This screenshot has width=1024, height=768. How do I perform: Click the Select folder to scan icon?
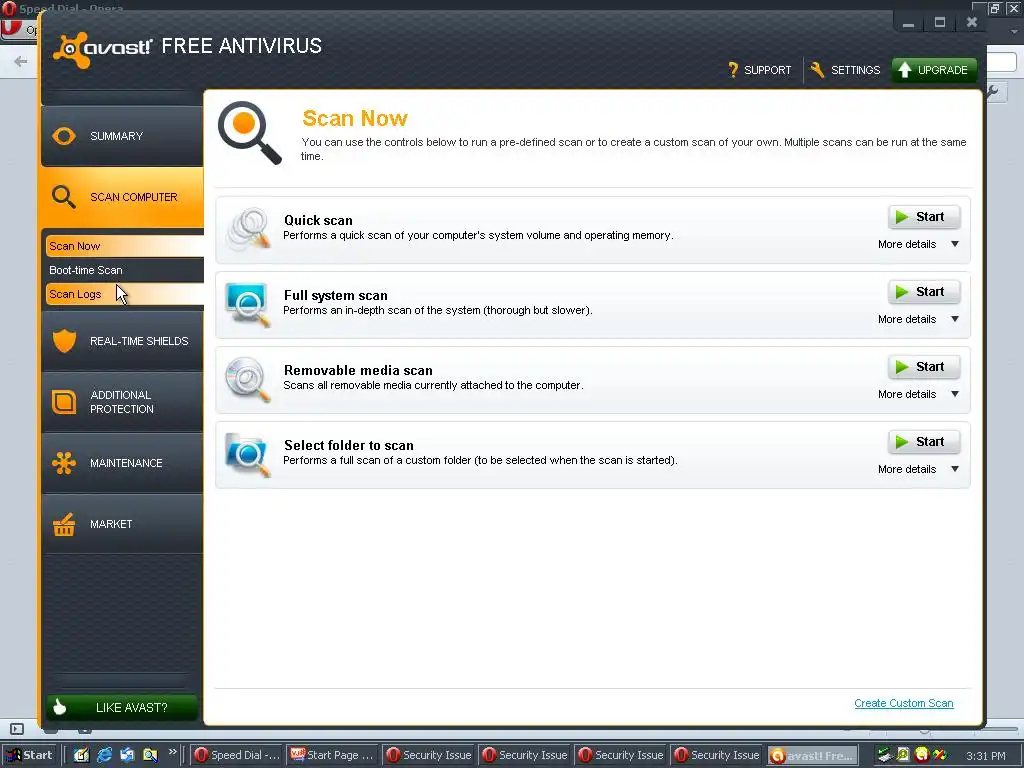tap(248, 455)
